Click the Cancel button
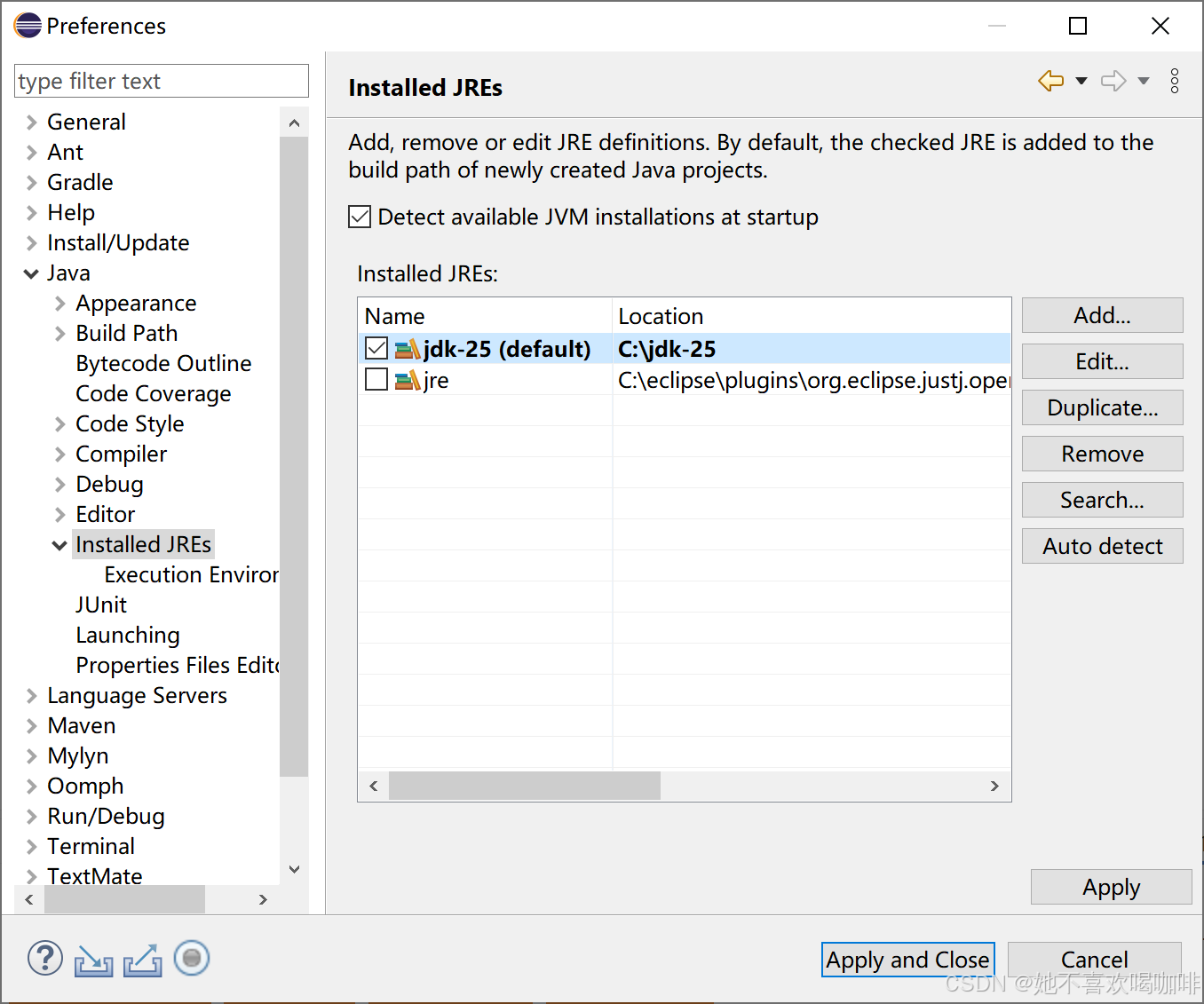 coord(1094,960)
